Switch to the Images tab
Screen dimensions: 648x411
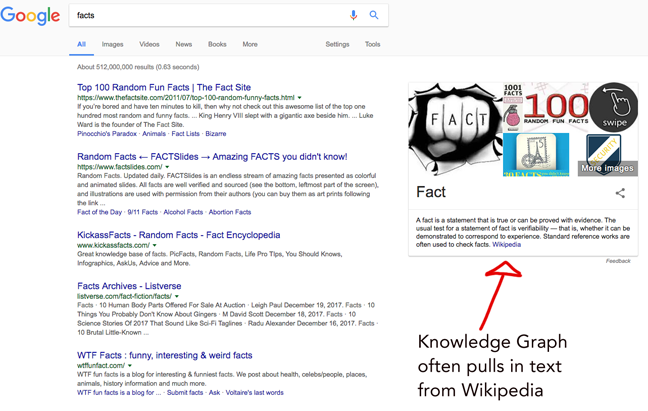click(112, 44)
